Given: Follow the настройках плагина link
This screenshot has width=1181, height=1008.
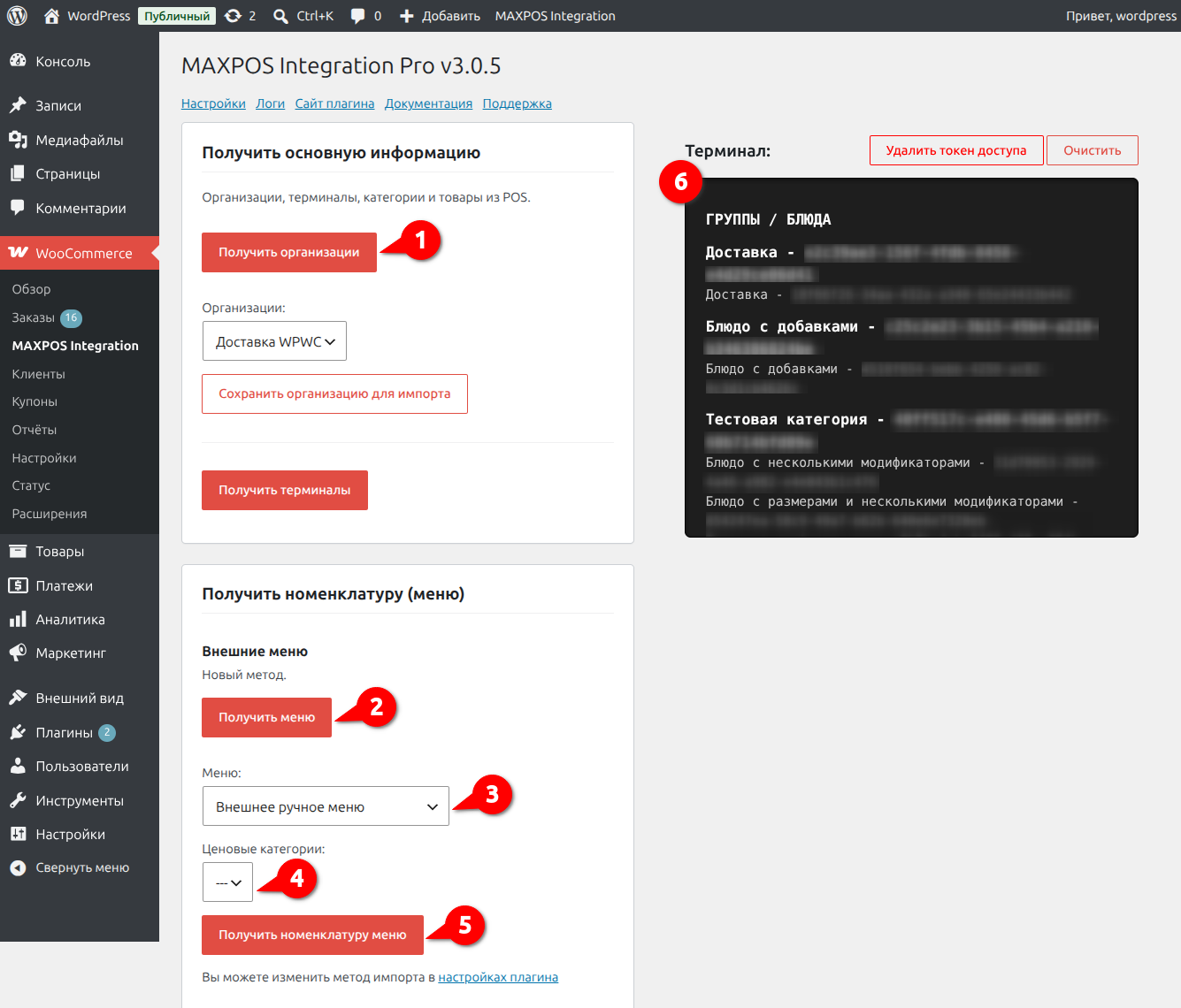Looking at the screenshot, I should 498,977.
